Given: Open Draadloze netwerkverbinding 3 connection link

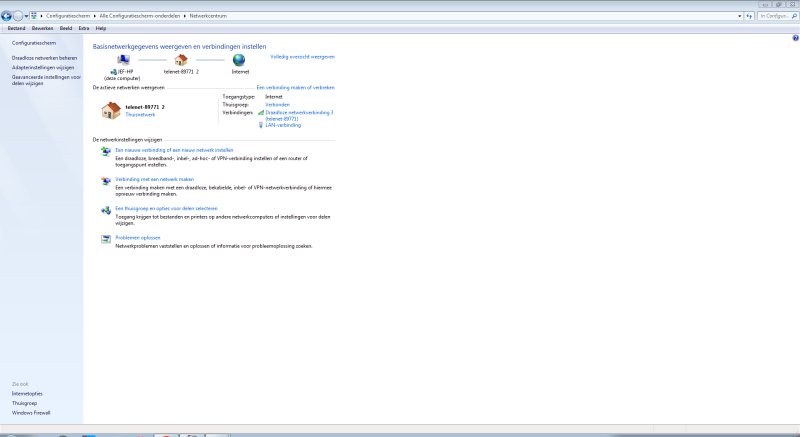Looking at the screenshot, I should point(299,113).
